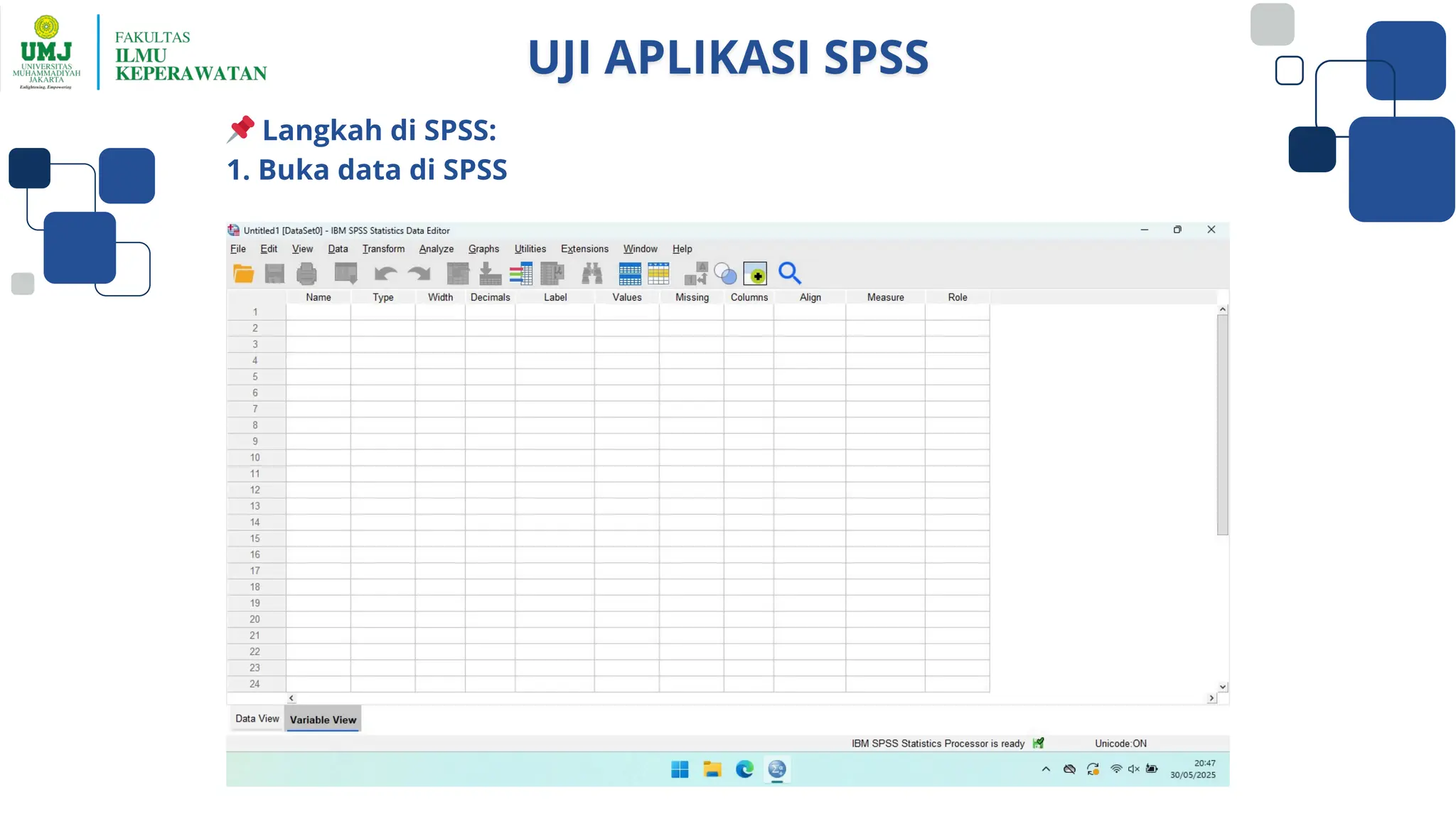Screen dimensions: 1456x819
Task: Click the muted volume tray icon
Action: (x=1133, y=769)
